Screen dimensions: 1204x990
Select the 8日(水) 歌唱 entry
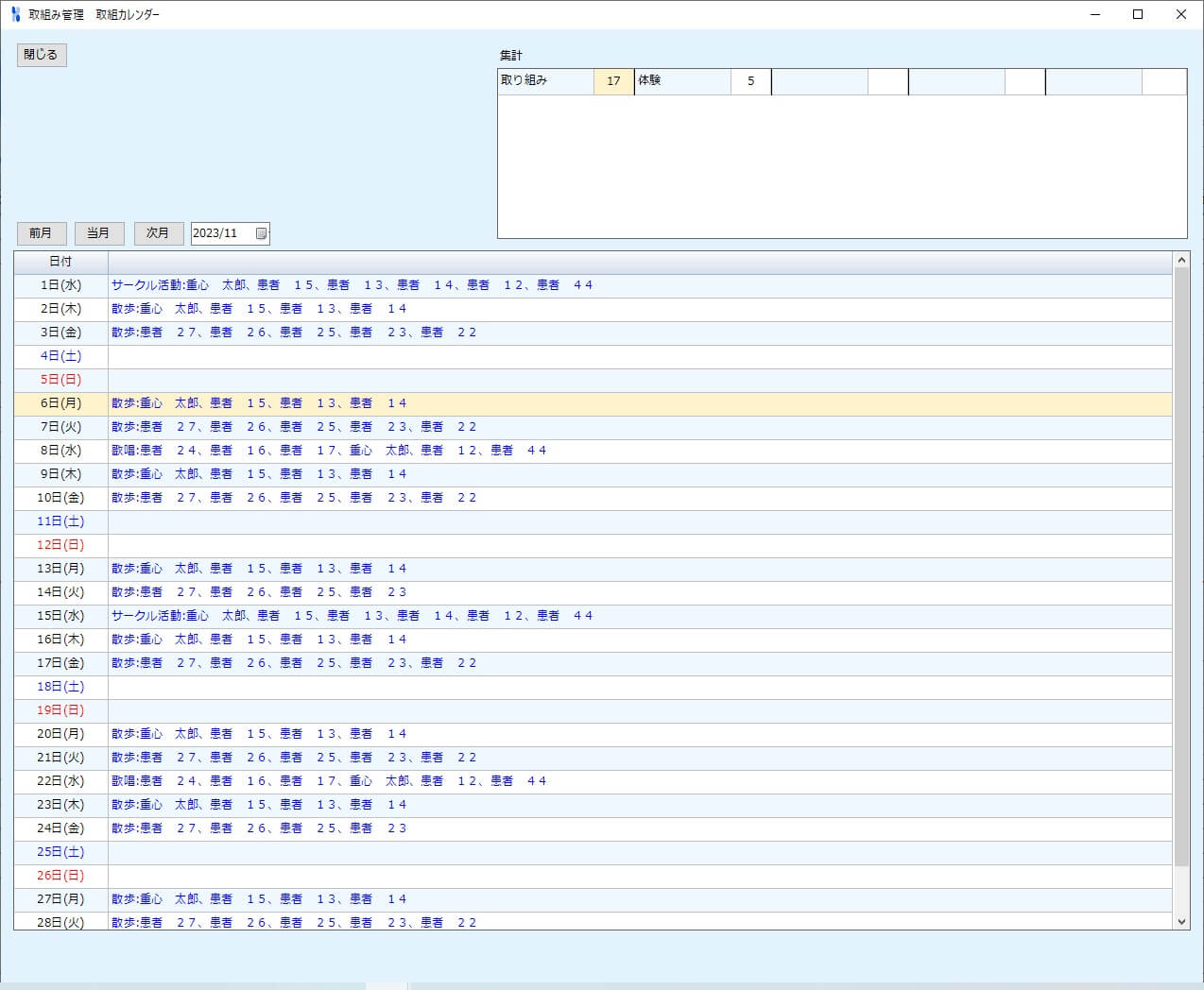tap(329, 451)
